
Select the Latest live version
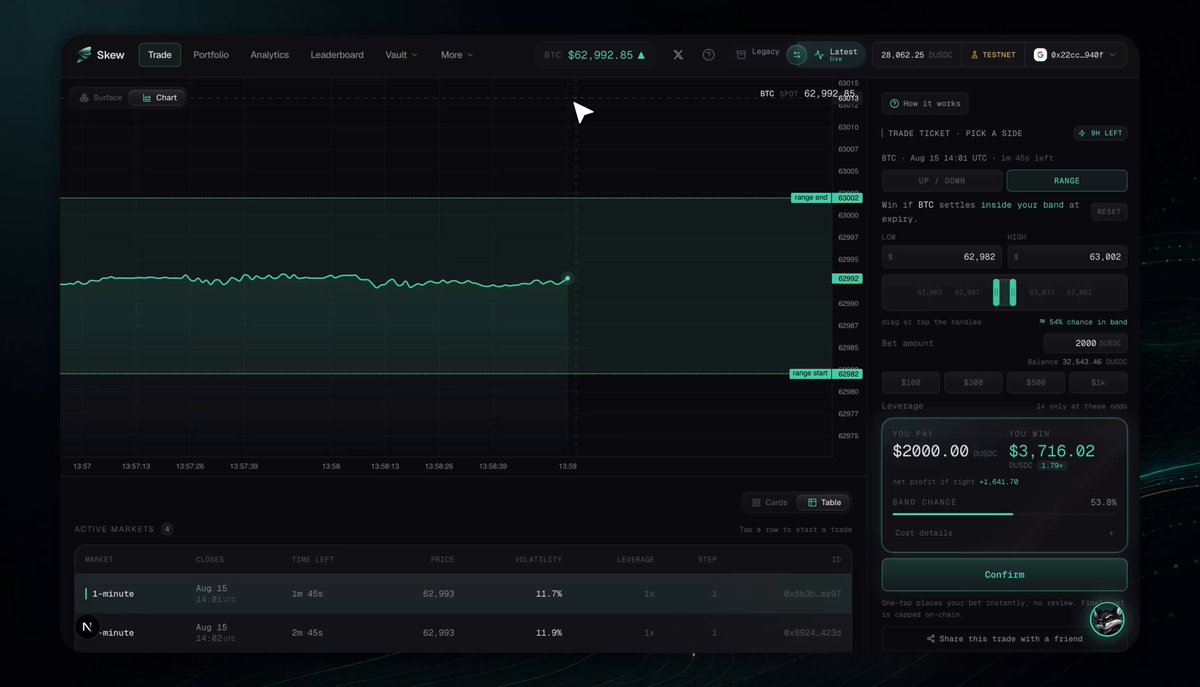pyautogui.click(x=837, y=55)
